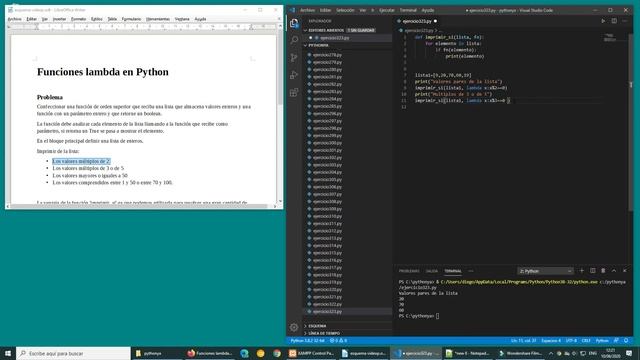This screenshot has width=640, height=360.
Task: Open the Chrome icon on the taskbar
Action: tap(277, 353)
